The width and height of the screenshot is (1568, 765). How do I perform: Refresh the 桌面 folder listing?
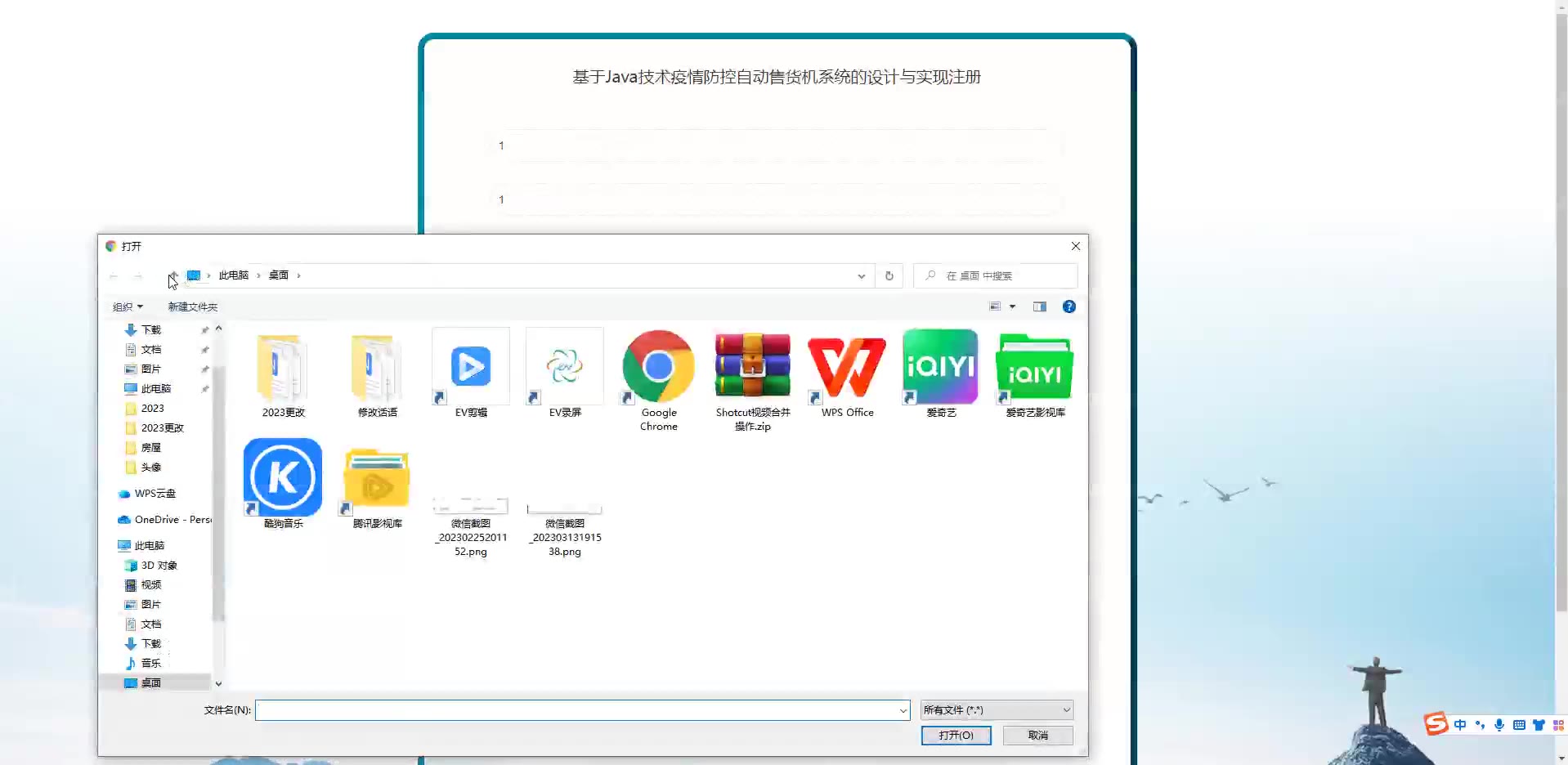coord(889,275)
